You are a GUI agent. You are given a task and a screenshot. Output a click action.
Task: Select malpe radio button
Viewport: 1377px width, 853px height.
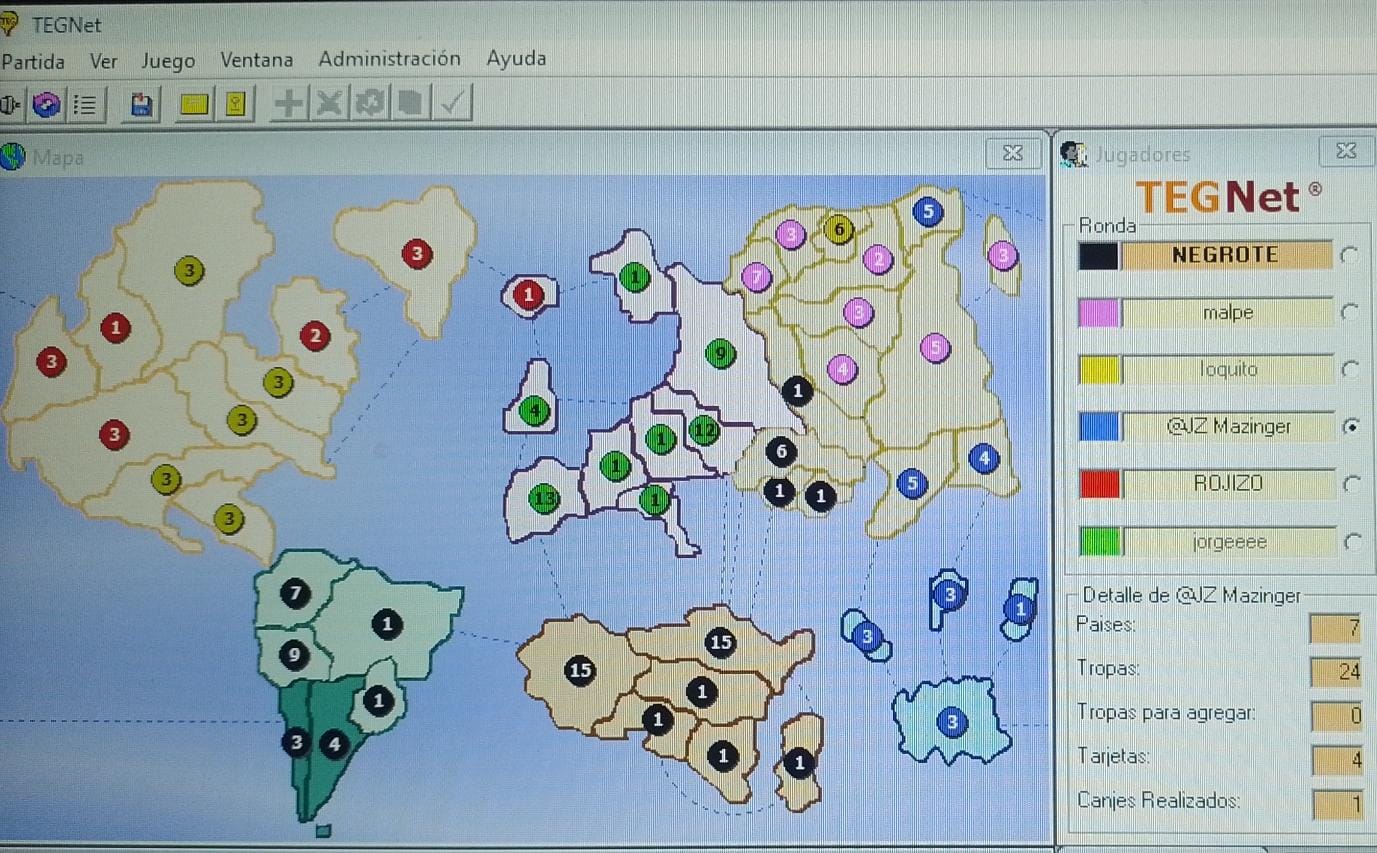tap(1351, 313)
